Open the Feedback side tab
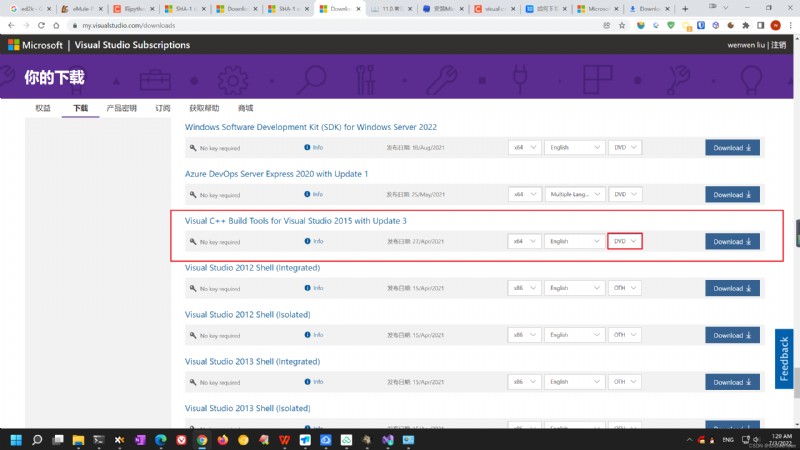The image size is (800, 450). [x=784, y=359]
